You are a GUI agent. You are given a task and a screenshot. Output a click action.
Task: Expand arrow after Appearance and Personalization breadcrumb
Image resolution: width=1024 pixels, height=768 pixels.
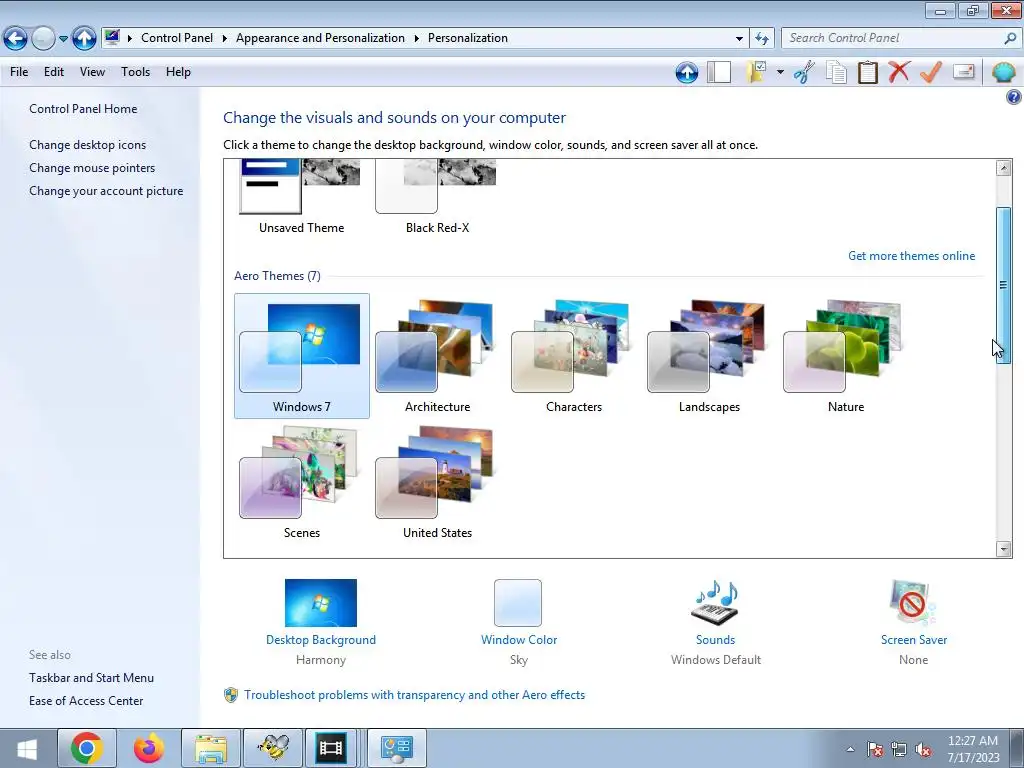(x=417, y=39)
